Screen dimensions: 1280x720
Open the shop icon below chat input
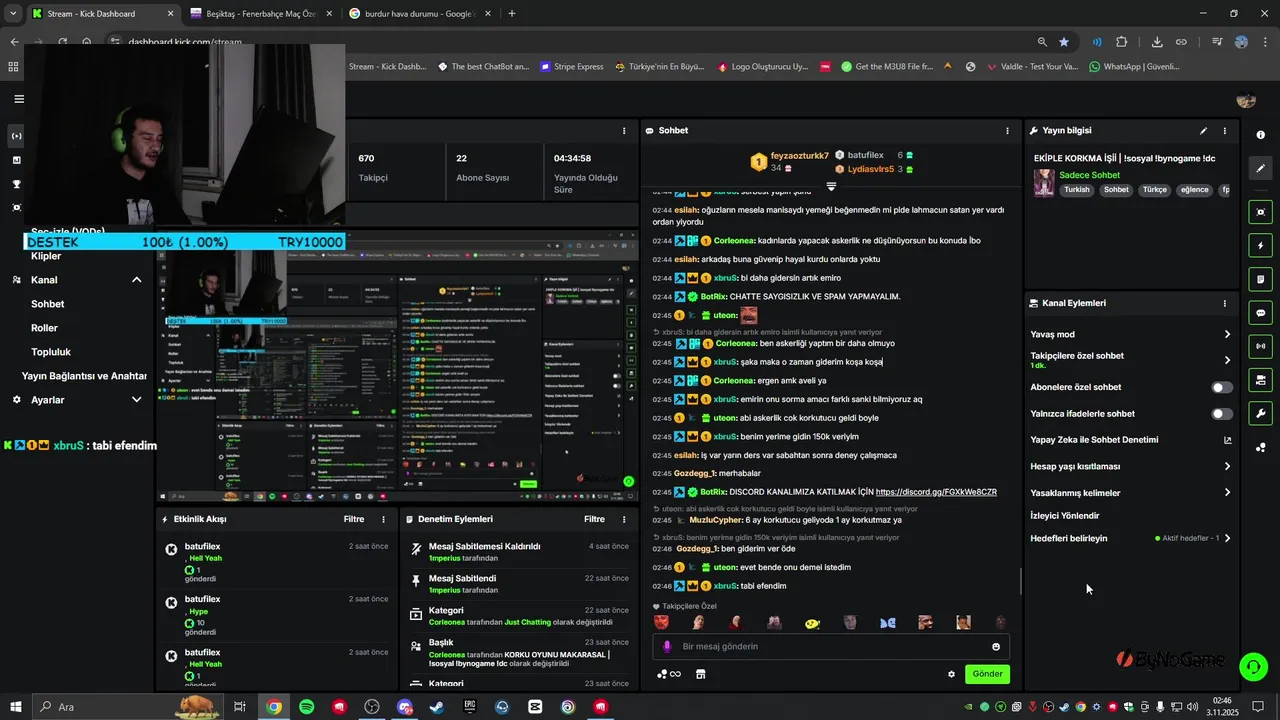tap(700, 674)
